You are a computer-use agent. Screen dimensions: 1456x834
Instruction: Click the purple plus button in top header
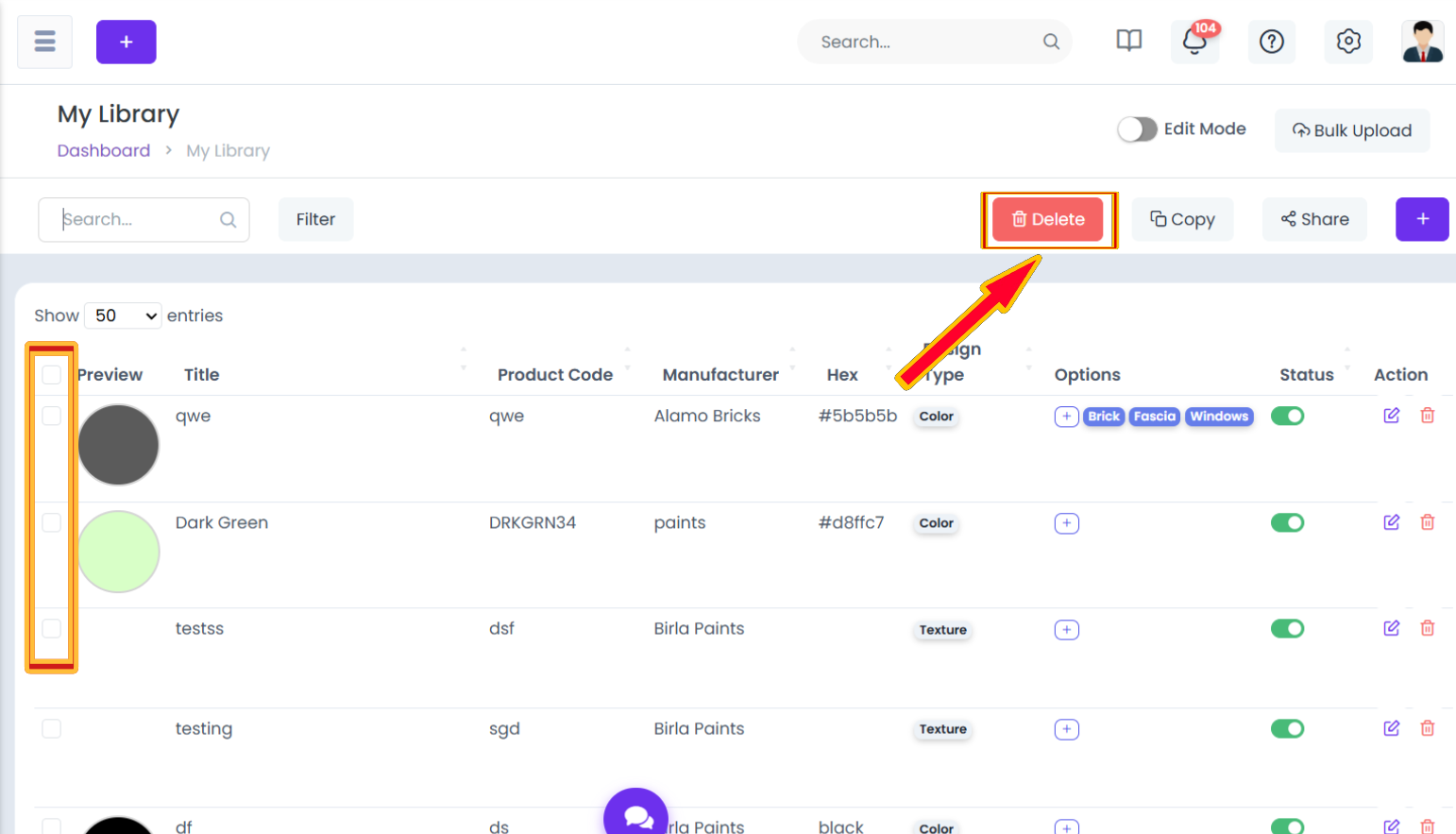pos(126,42)
